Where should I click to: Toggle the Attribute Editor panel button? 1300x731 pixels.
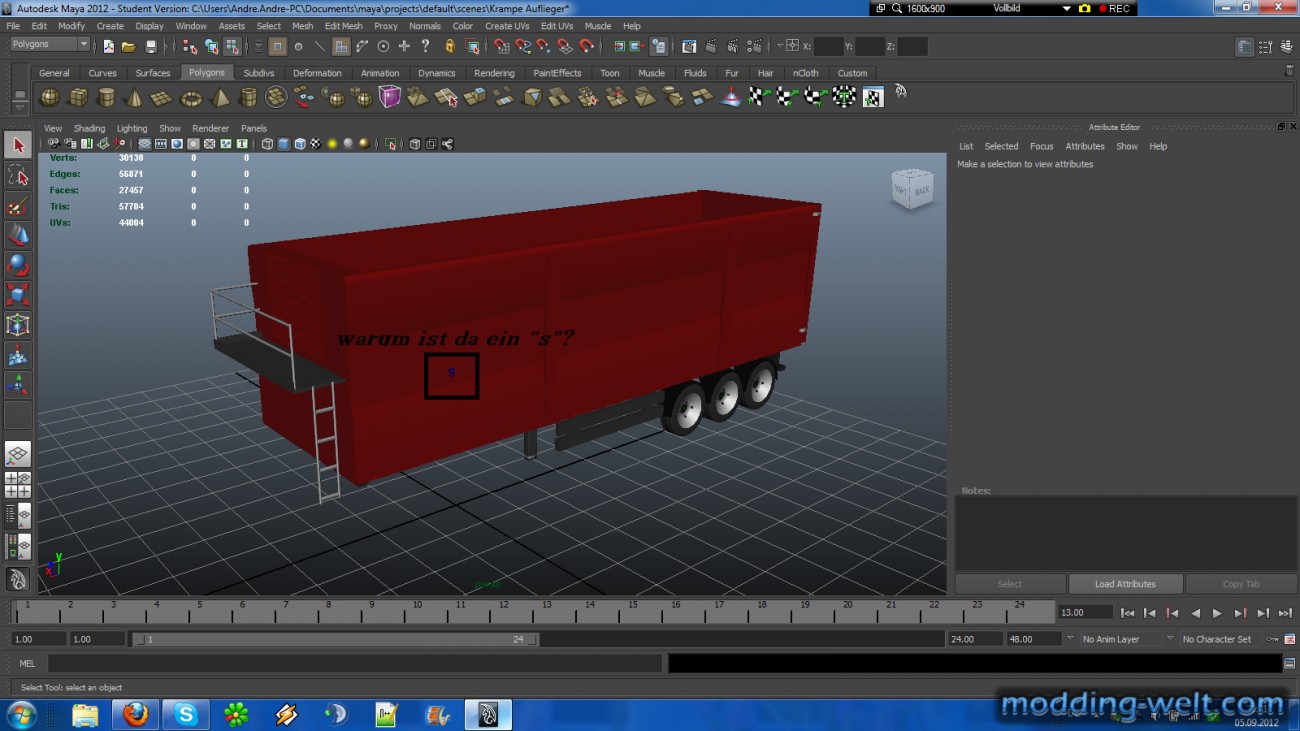(x=1244, y=46)
